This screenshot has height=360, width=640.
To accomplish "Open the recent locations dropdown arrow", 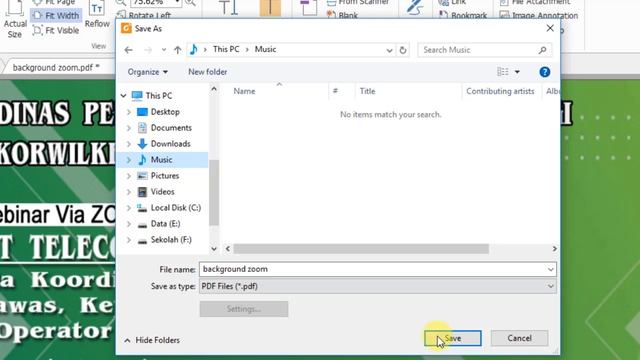I will [x=164, y=50].
